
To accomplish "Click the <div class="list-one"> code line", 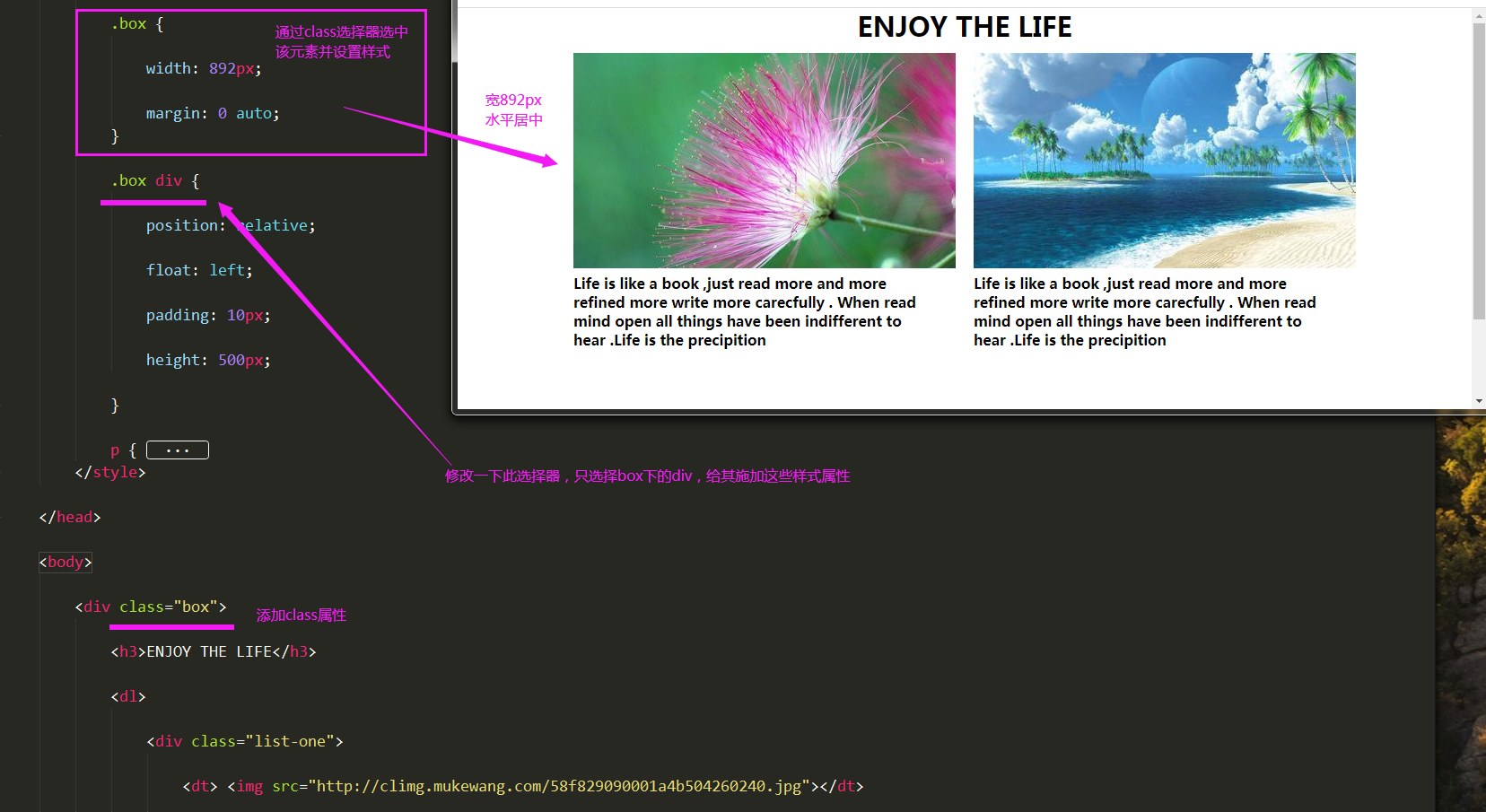I will pyautogui.click(x=245, y=741).
